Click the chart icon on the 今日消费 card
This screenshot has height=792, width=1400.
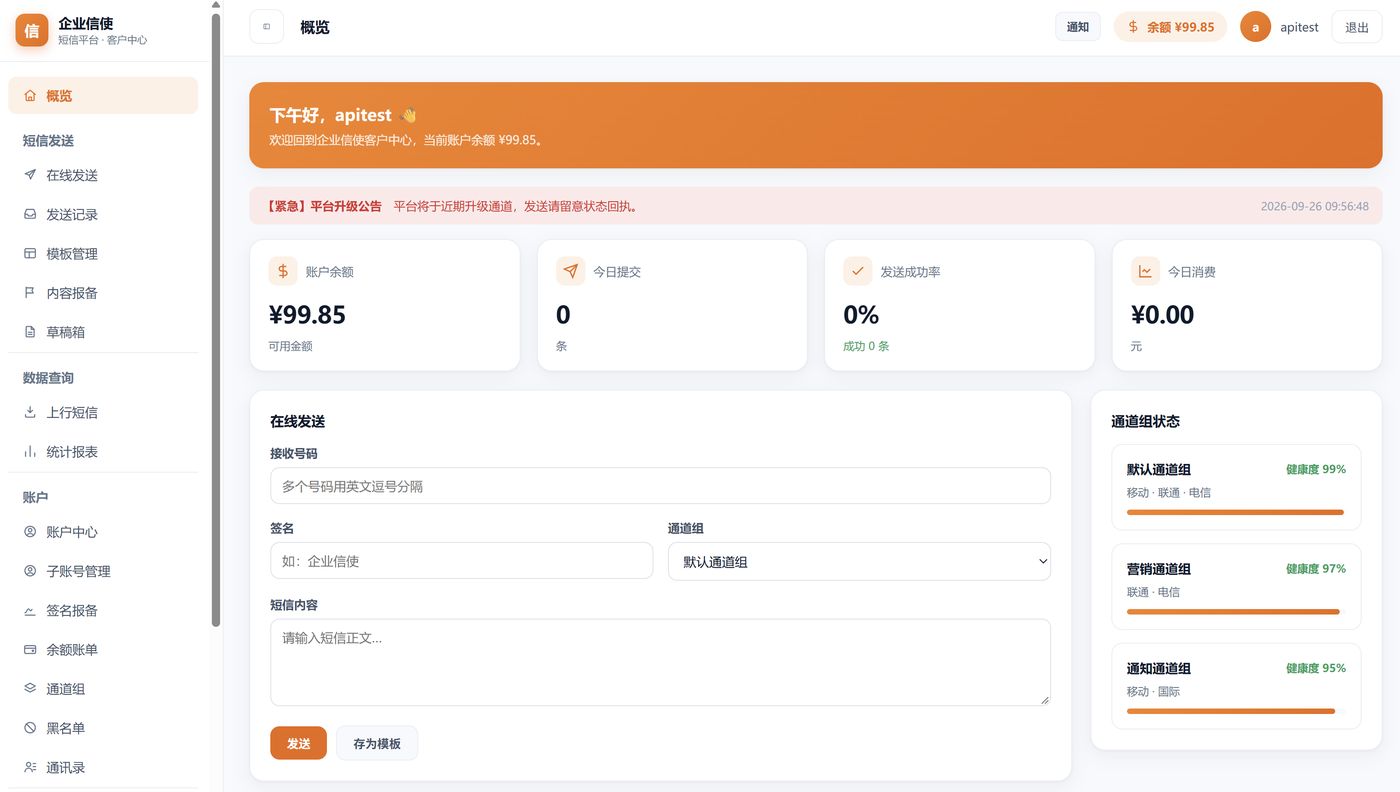[x=1145, y=271]
